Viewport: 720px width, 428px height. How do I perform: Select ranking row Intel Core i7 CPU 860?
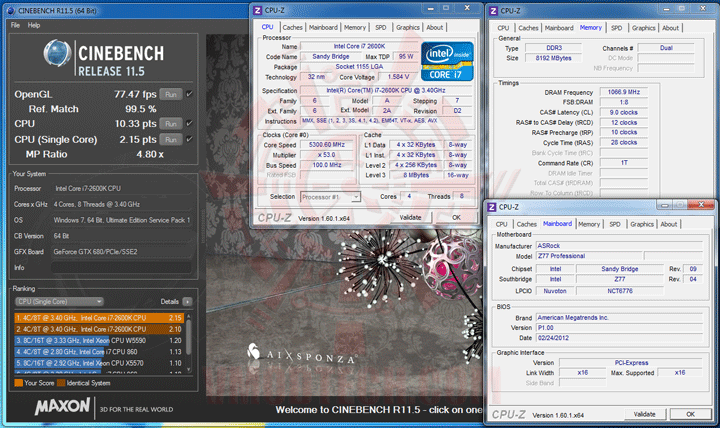pyautogui.click(x=99, y=352)
